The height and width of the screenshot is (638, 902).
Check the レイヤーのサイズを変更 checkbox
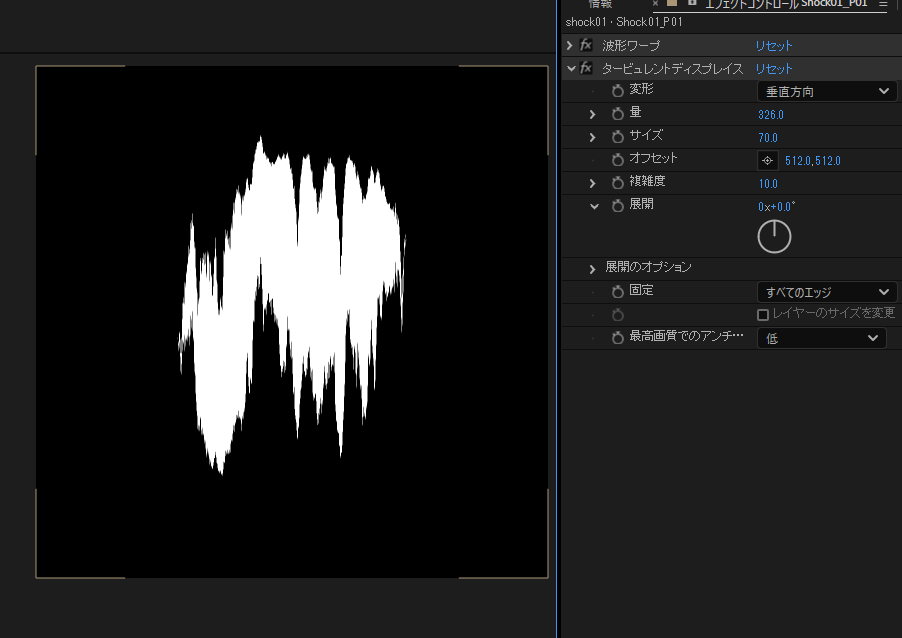point(763,315)
